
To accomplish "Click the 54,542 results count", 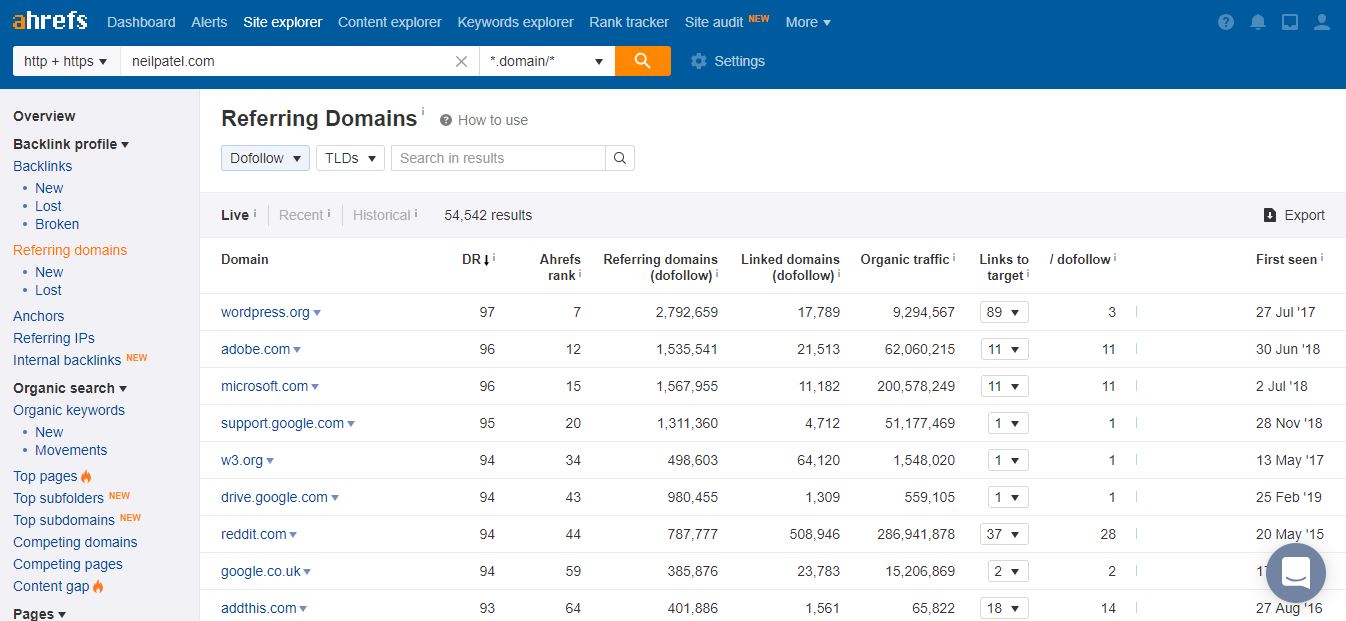I will click(488, 215).
